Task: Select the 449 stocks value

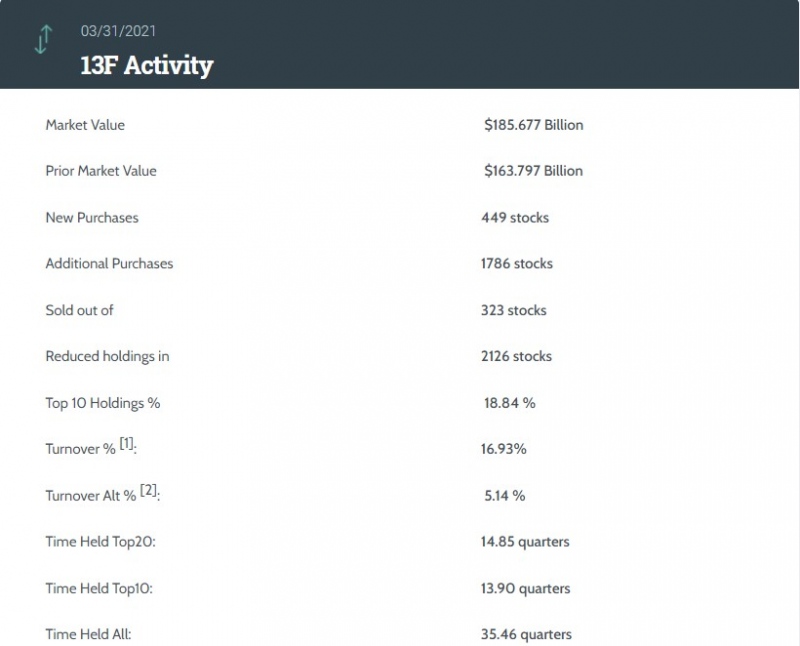Action: (x=514, y=217)
